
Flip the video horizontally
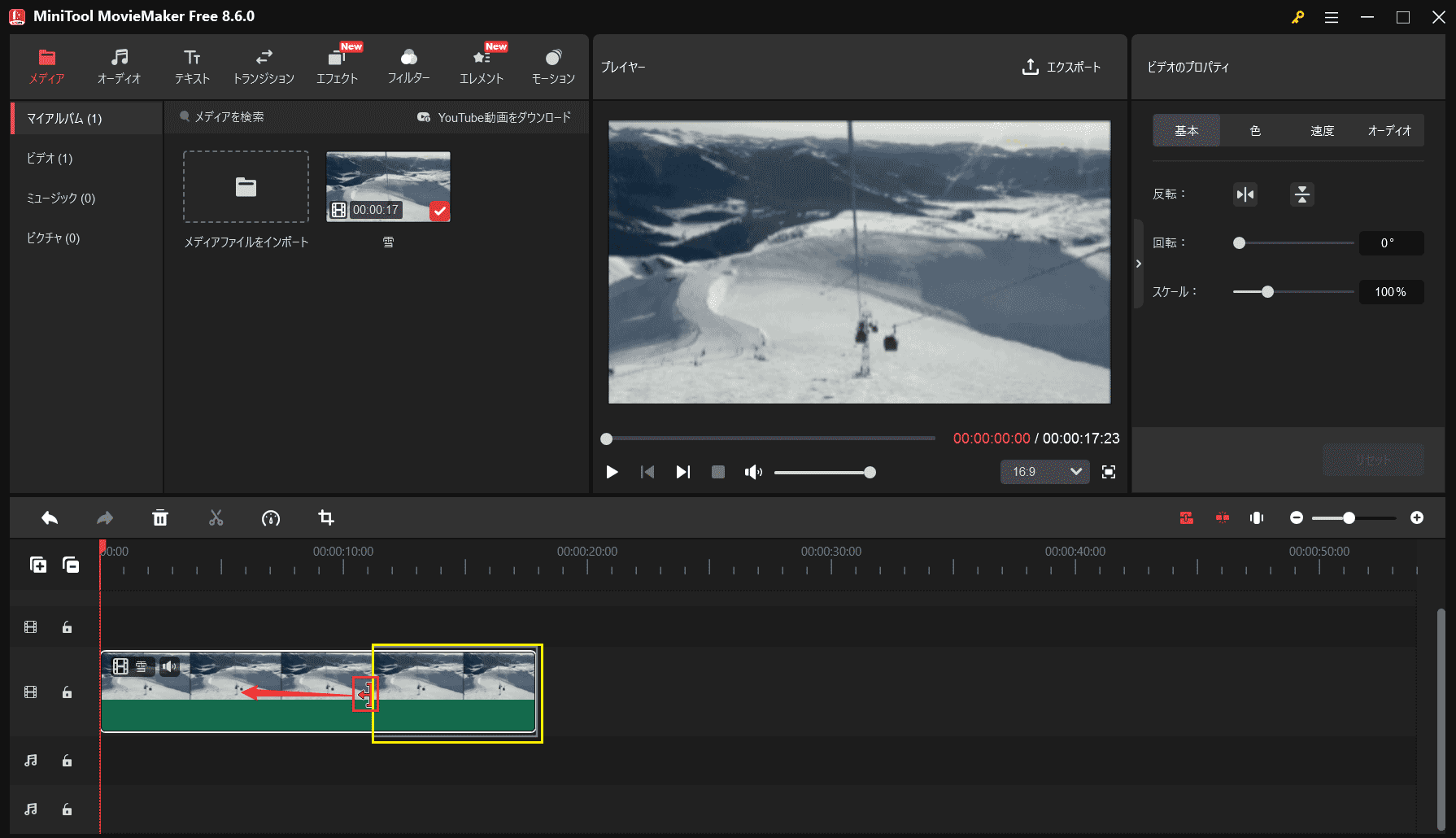coord(1245,194)
